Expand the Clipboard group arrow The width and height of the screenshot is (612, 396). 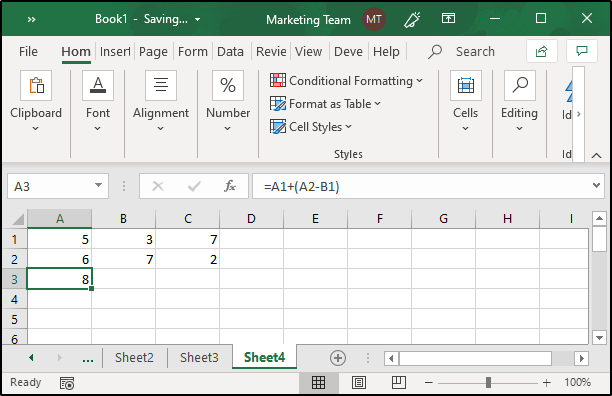36,128
